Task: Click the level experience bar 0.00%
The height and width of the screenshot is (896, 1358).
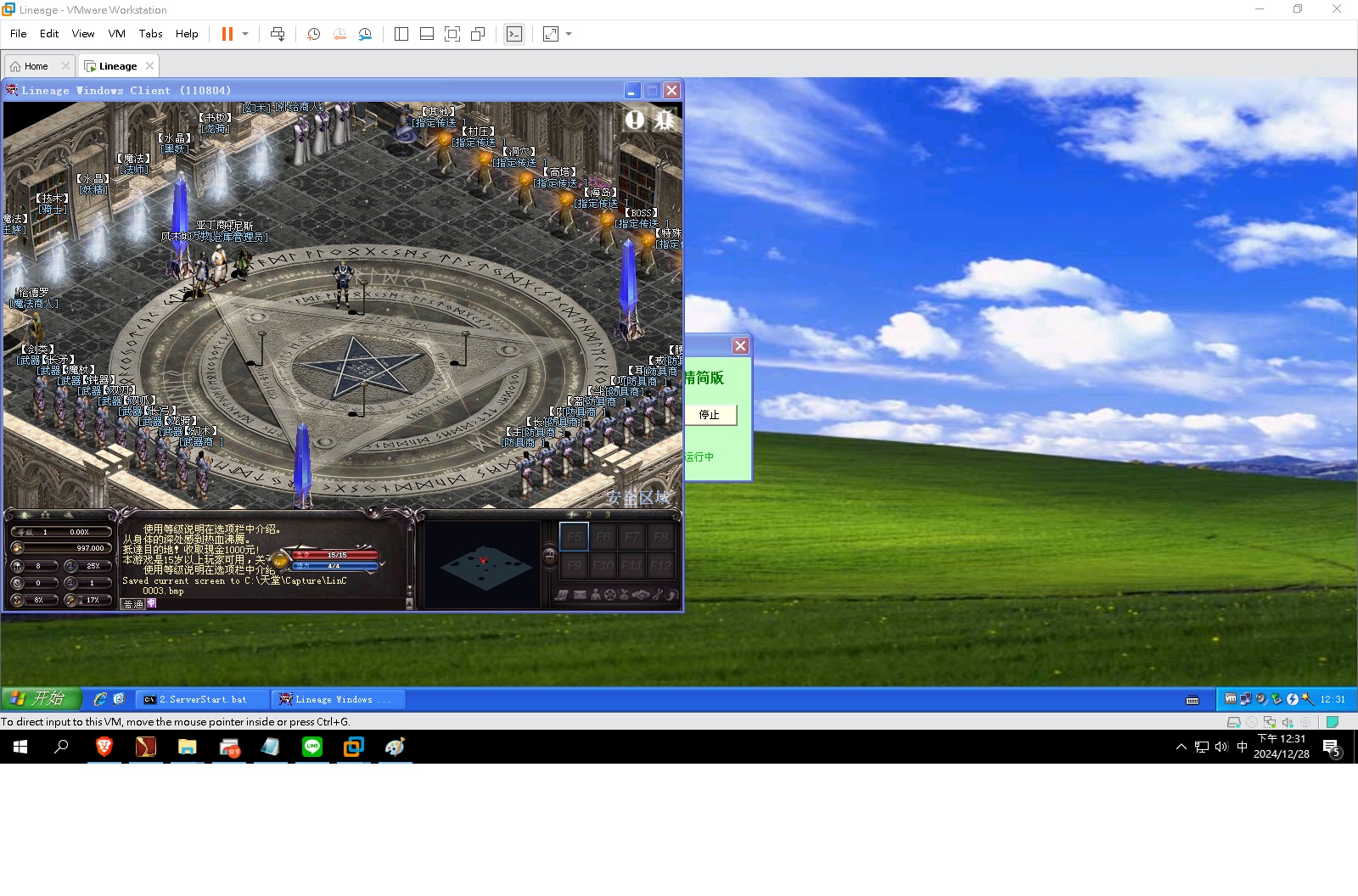Action: pos(61,532)
